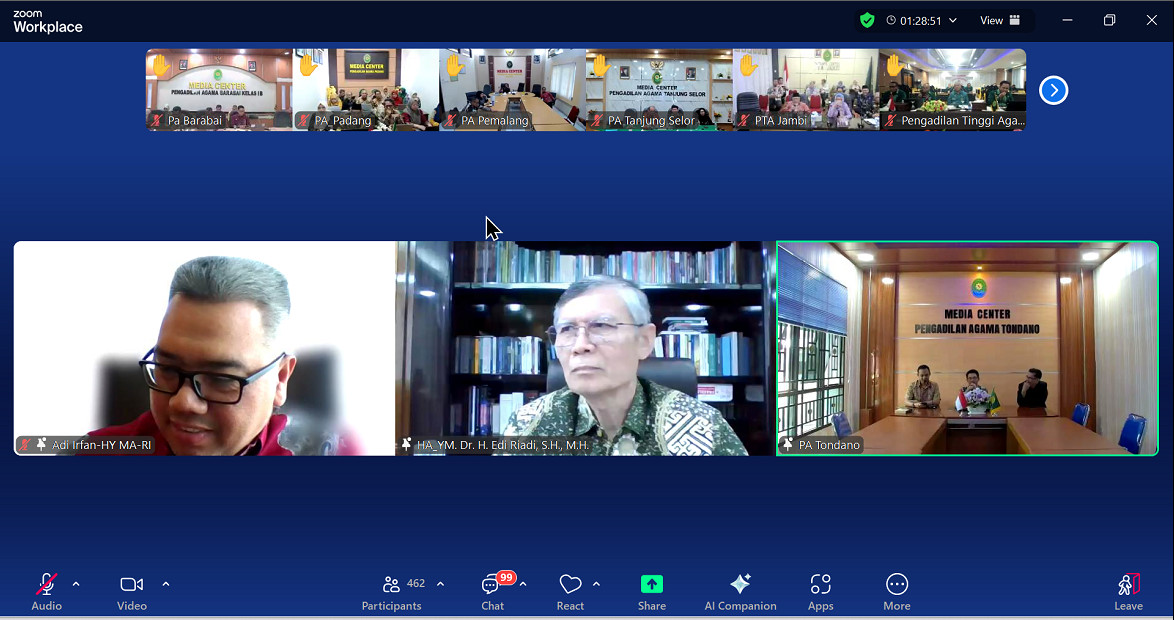This screenshot has height=620, width=1174.
Task: Show next page of video thumbnails
Action: (x=1053, y=90)
